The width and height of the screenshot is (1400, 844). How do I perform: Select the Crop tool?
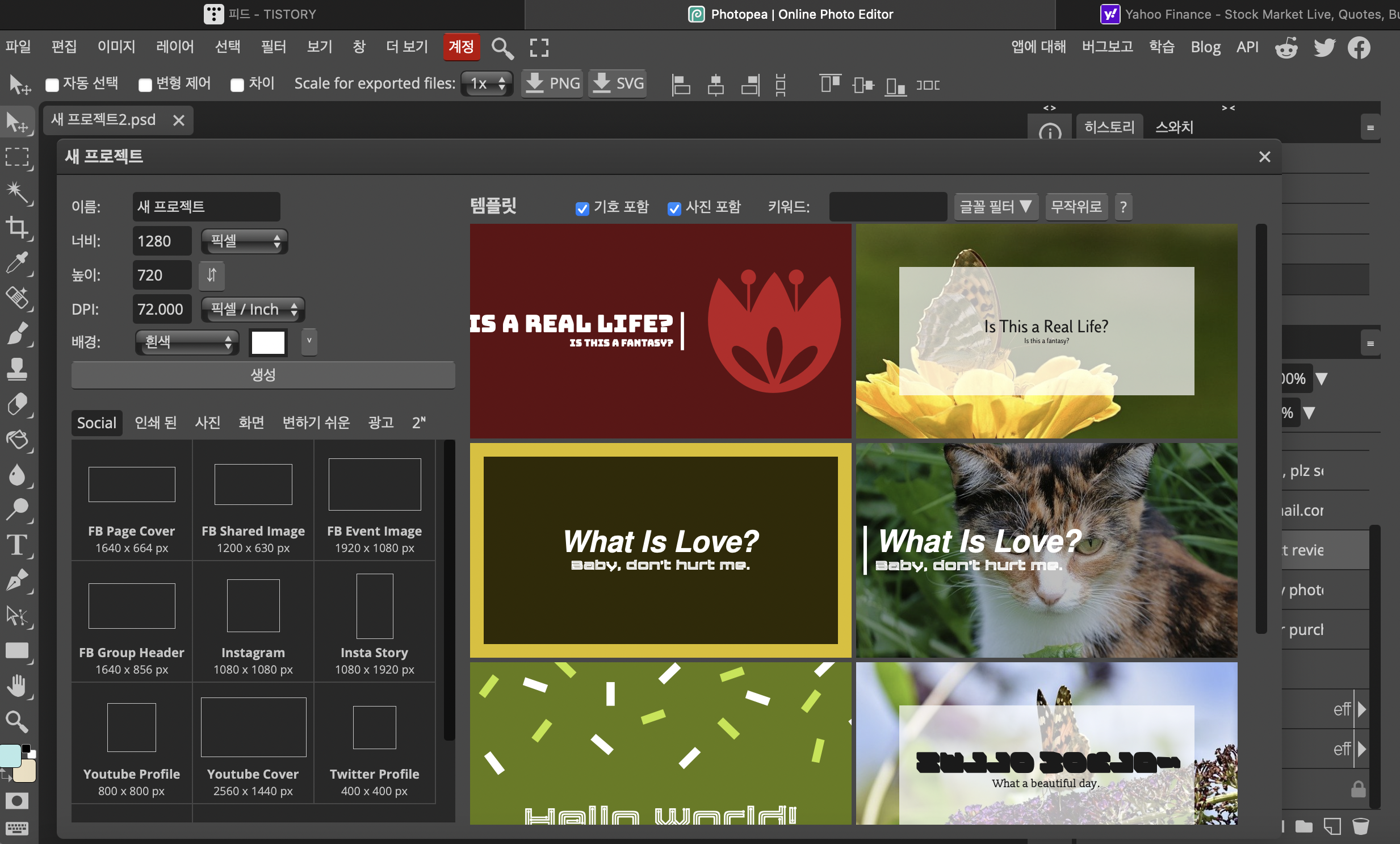(17, 228)
